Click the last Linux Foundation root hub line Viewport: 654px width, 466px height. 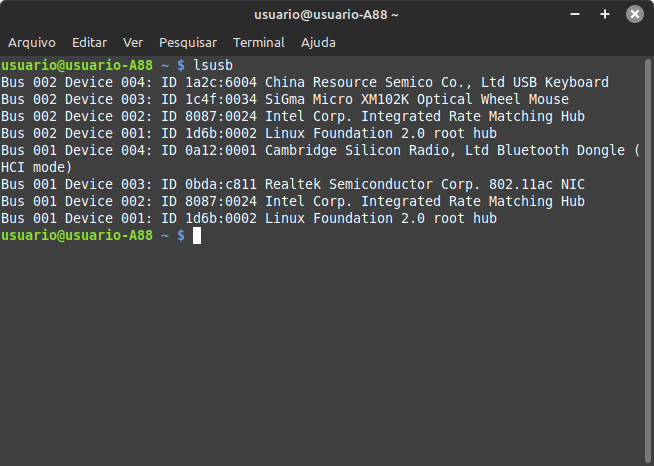click(x=249, y=218)
